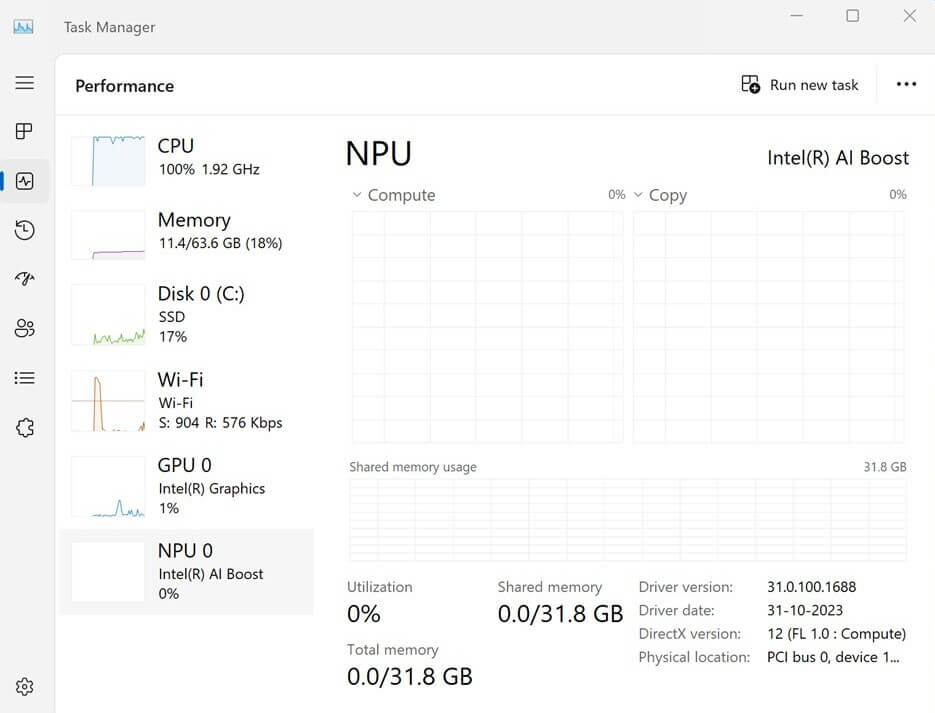Open the Users page icon

point(25,328)
